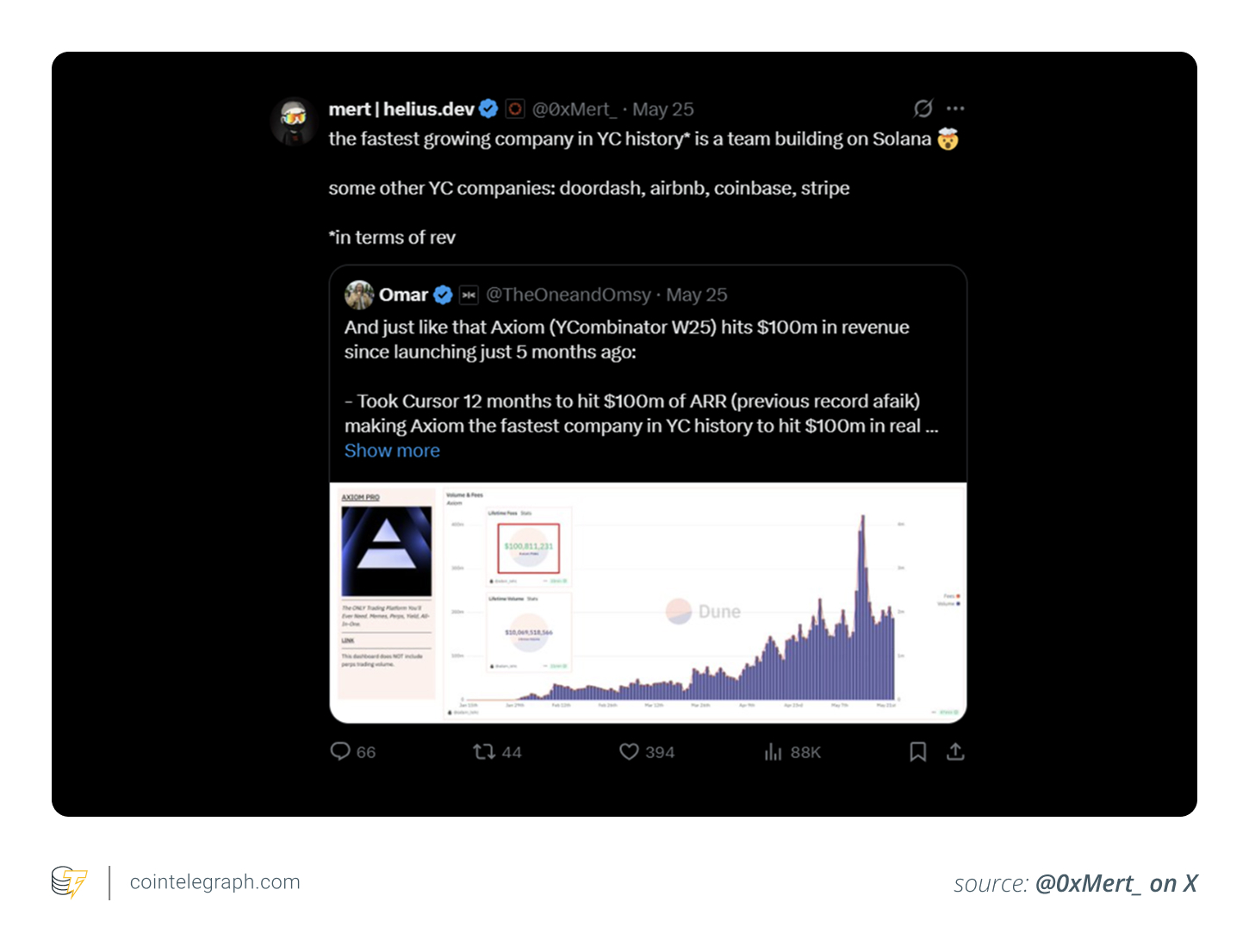Click Omar's verified badge

click(443, 295)
